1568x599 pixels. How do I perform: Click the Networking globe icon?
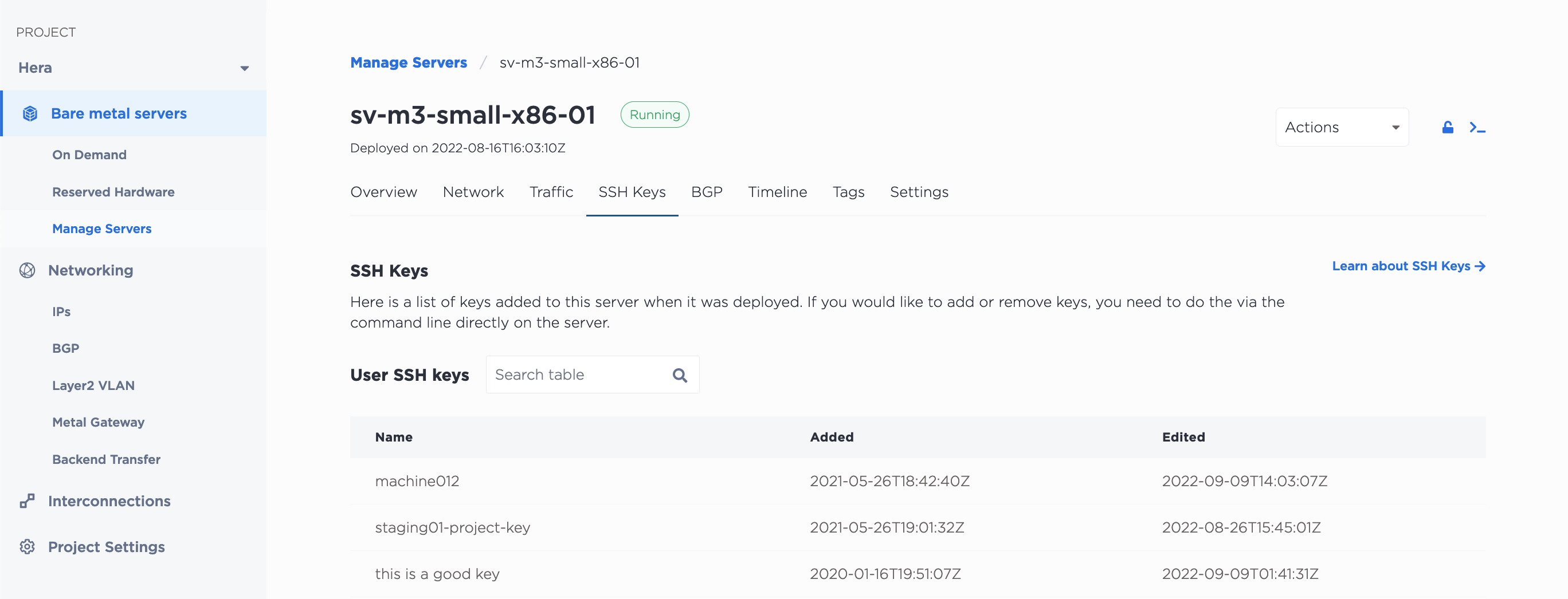point(28,270)
